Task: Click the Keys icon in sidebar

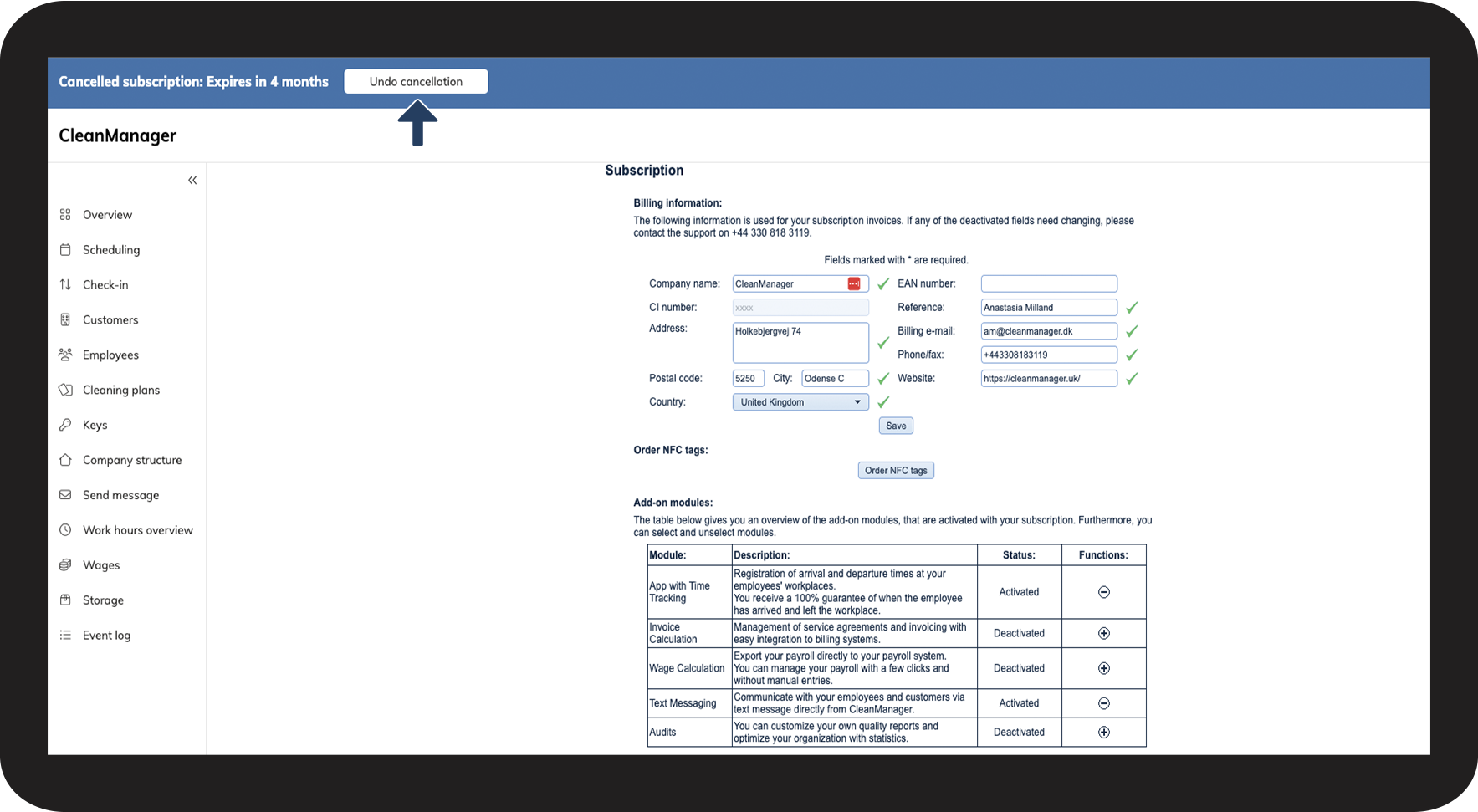Action: pyautogui.click(x=65, y=425)
